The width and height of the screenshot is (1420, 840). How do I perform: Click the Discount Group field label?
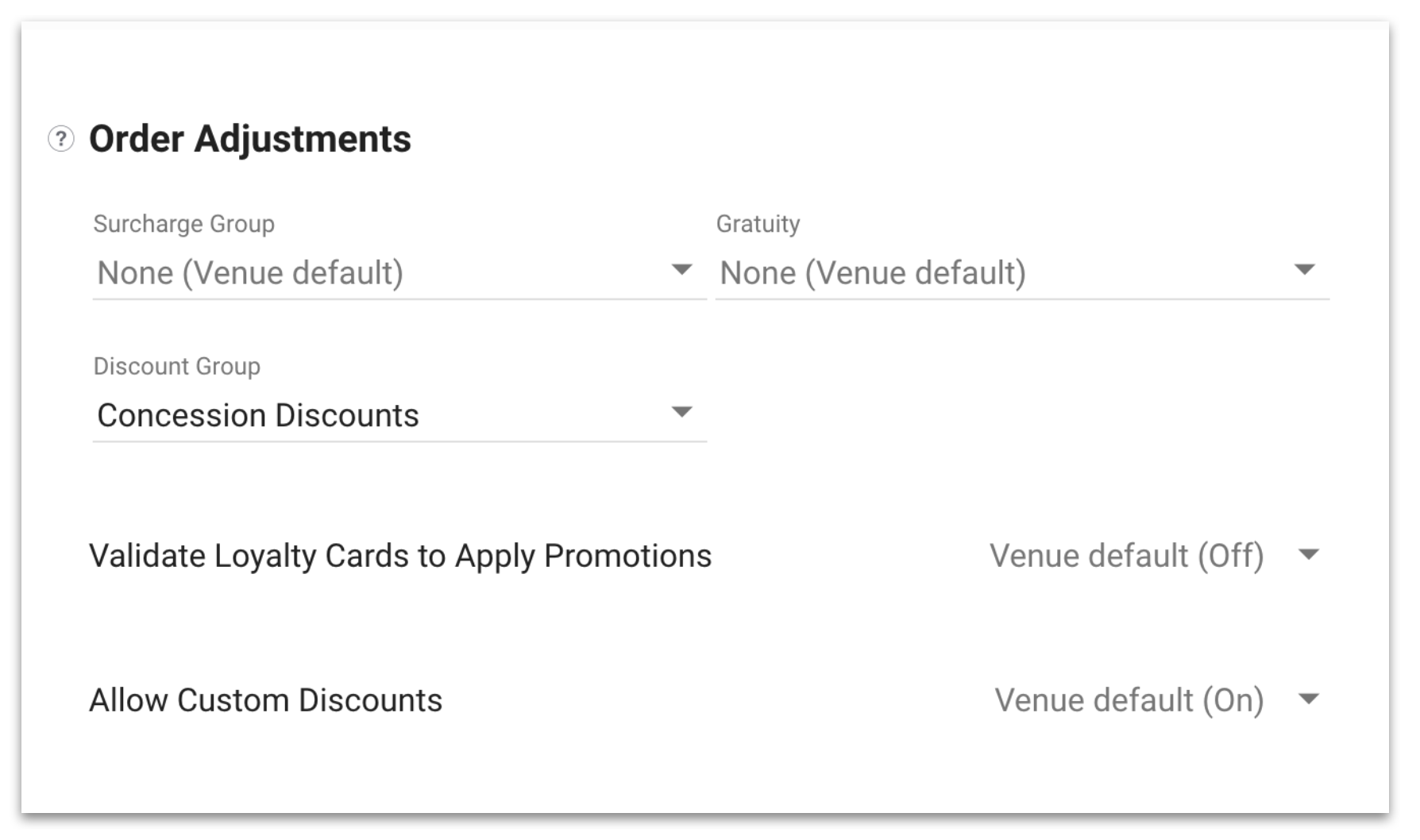coord(177,366)
